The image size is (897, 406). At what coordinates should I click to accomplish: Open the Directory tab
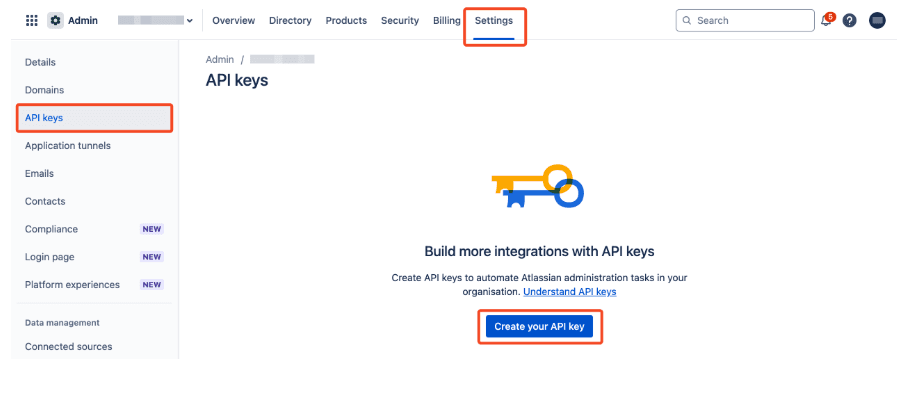[290, 21]
